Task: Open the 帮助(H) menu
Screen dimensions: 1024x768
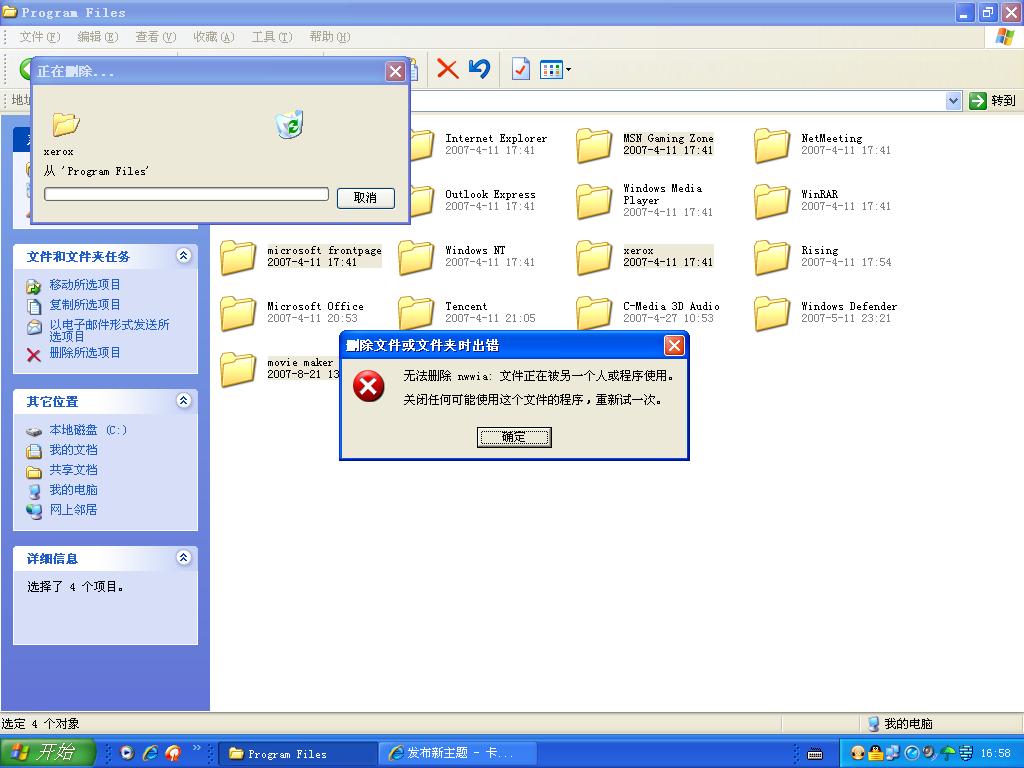Action: pos(330,37)
